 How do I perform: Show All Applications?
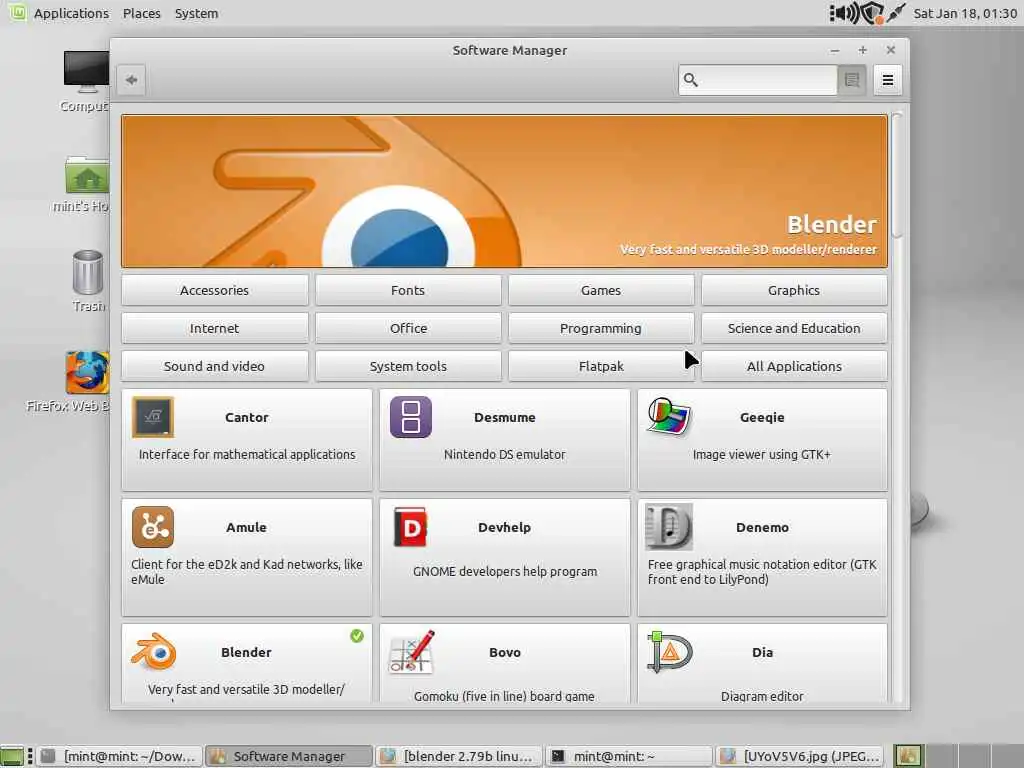pyautogui.click(x=794, y=366)
